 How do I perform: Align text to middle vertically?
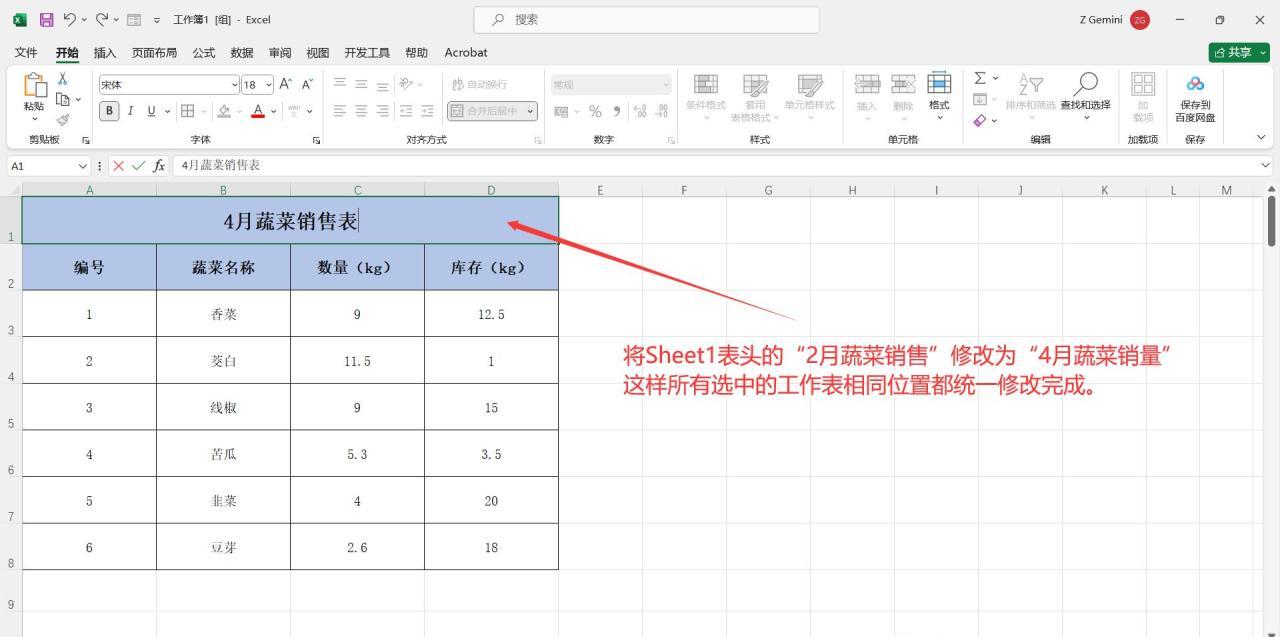pos(361,84)
